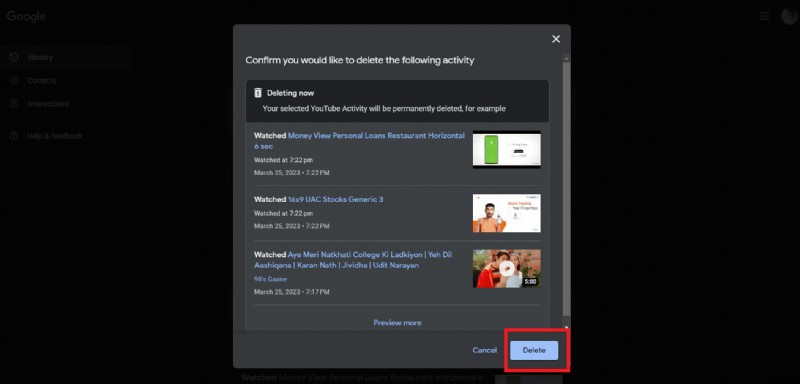Screen dimensions: 800x384
Task: Click the text 'March 25, 2023 • 7:17 PM'
Action: [292, 292]
